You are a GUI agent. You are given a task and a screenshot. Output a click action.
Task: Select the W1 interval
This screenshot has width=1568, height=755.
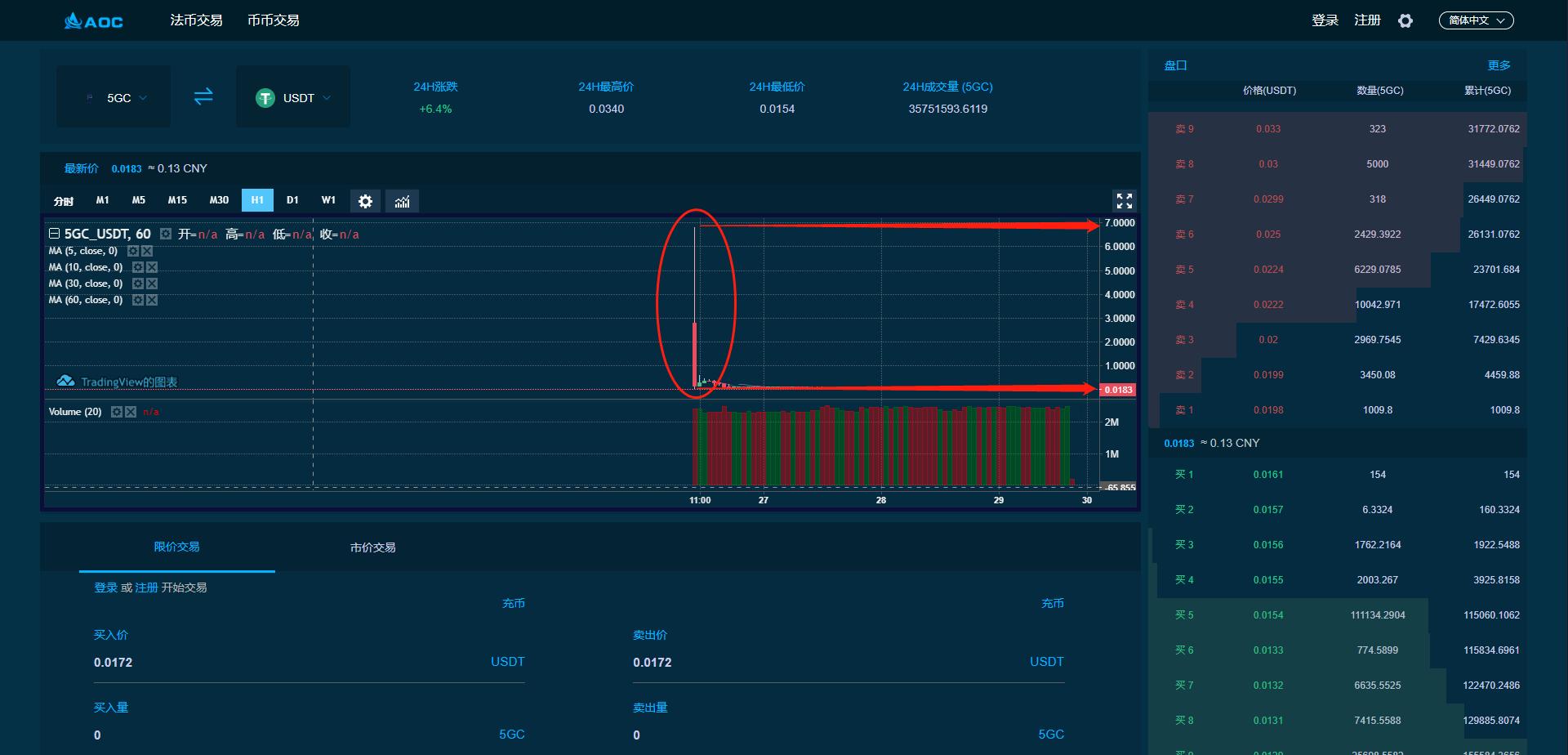click(328, 200)
